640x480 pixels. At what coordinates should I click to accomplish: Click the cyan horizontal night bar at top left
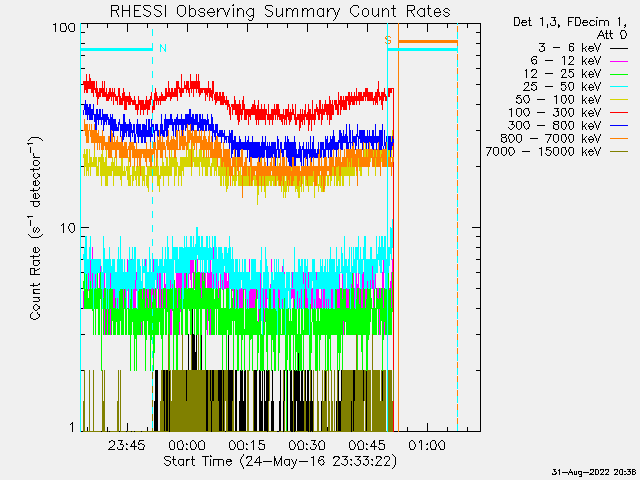coord(117,50)
